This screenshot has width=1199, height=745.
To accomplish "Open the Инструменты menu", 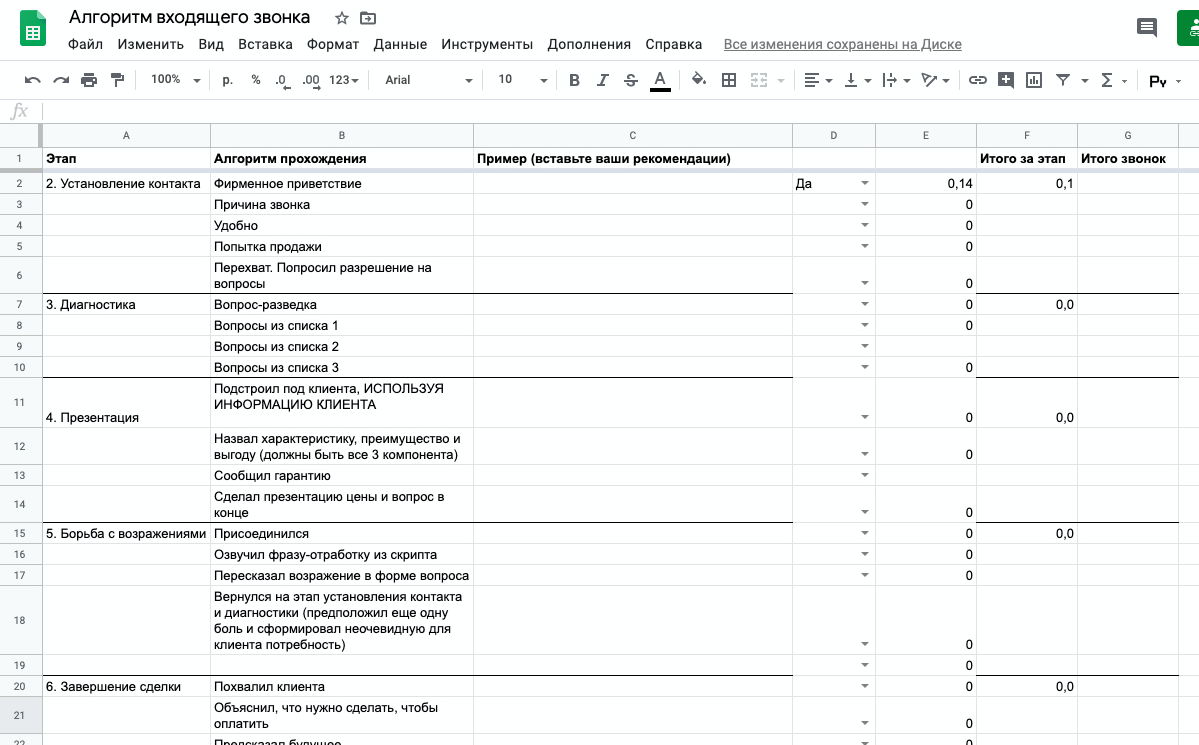I will [487, 44].
